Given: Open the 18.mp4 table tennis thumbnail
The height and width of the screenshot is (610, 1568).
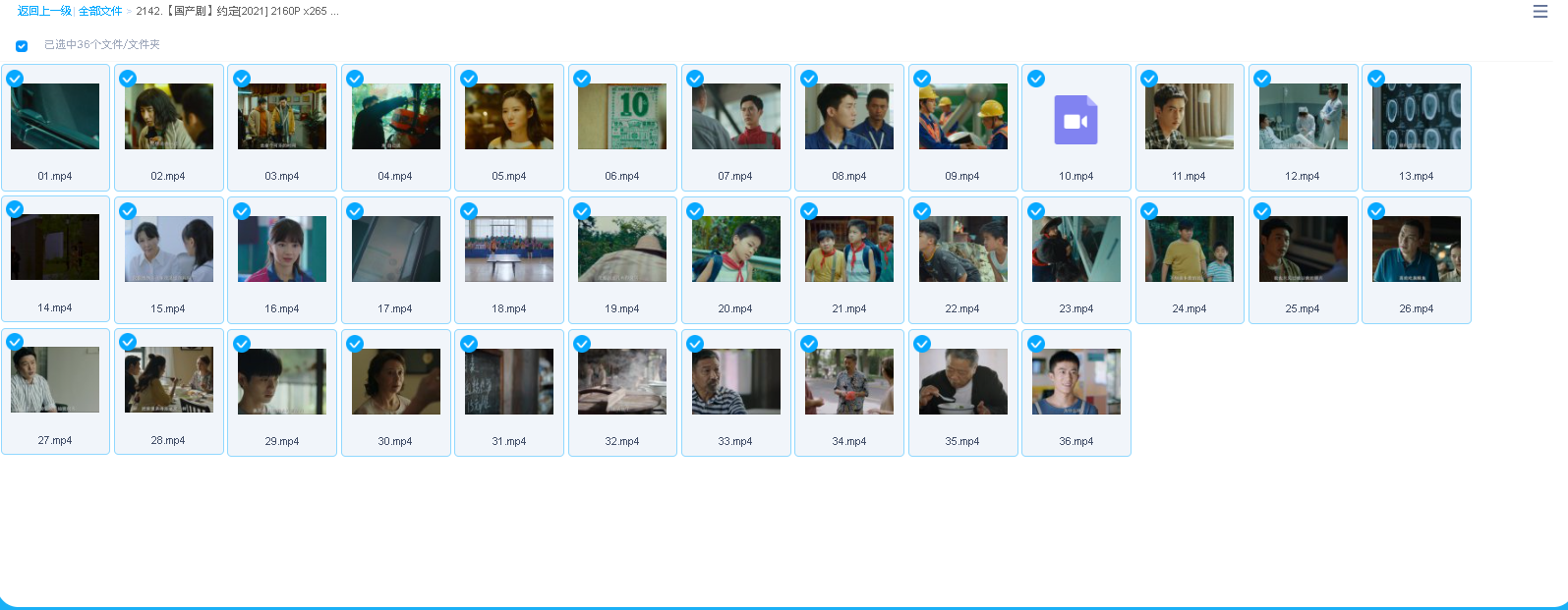Looking at the screenshot, I should click(508, 249).
